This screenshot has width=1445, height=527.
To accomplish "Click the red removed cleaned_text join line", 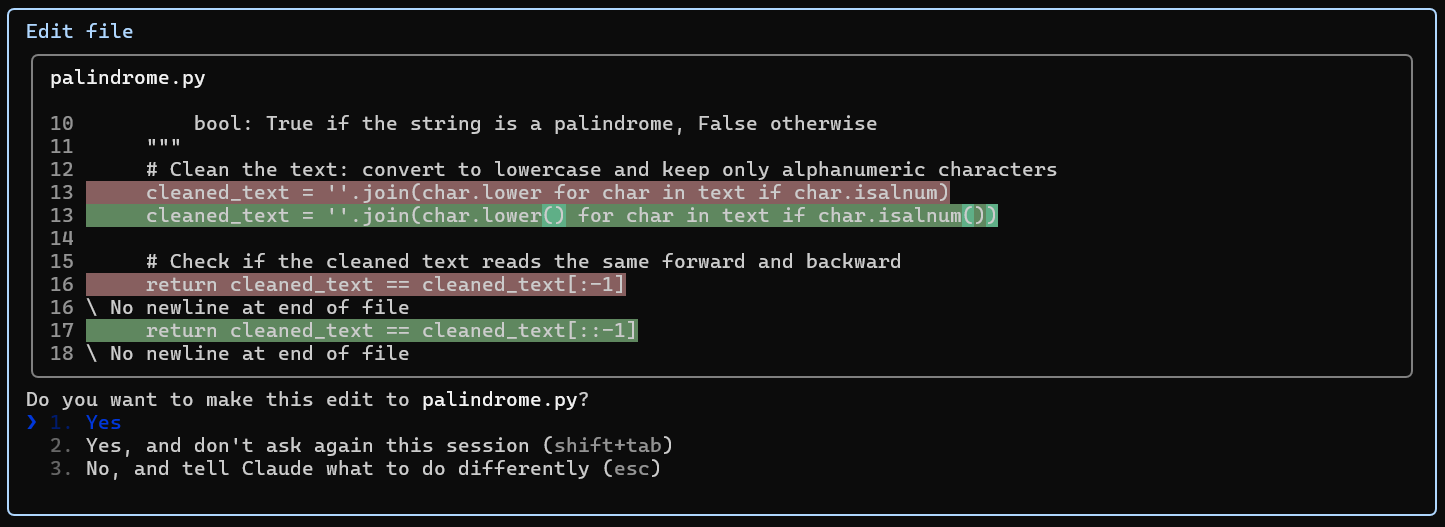I will [x=517, y=193].
